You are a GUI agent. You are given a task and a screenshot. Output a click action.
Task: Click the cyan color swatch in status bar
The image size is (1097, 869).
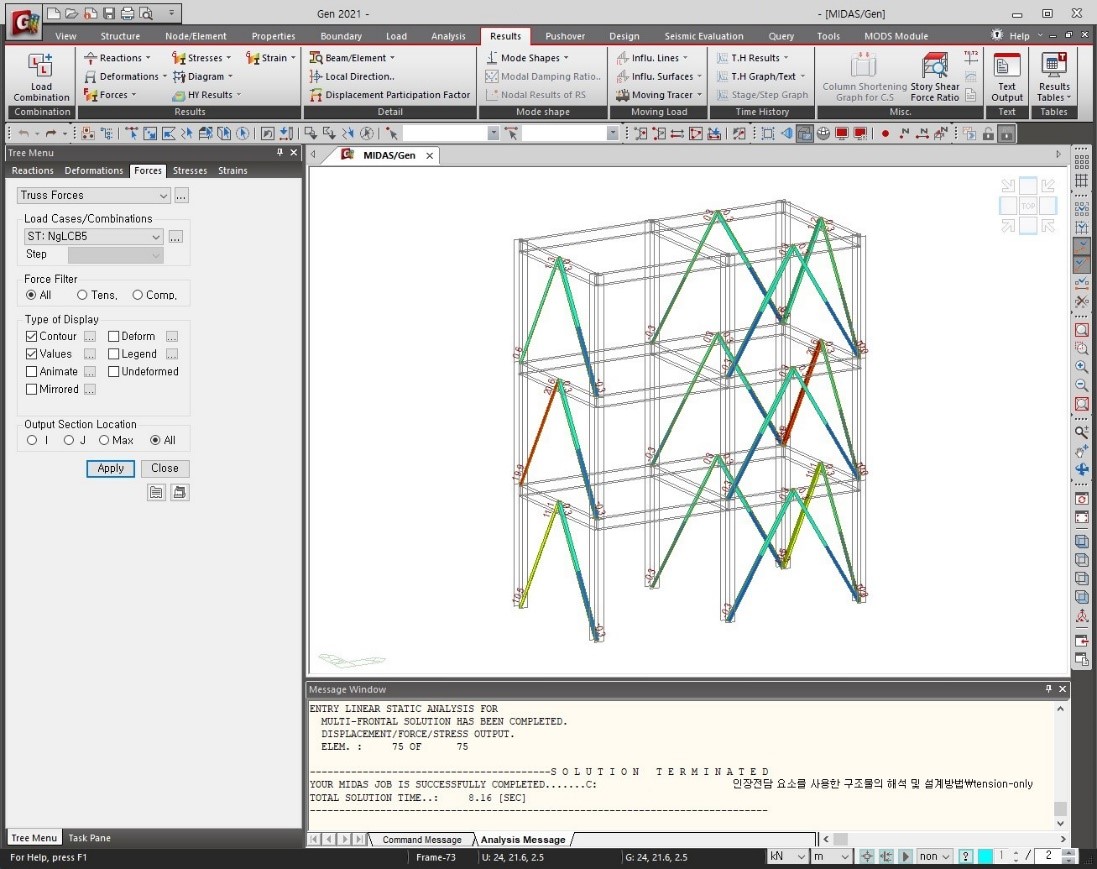[985, 857]
